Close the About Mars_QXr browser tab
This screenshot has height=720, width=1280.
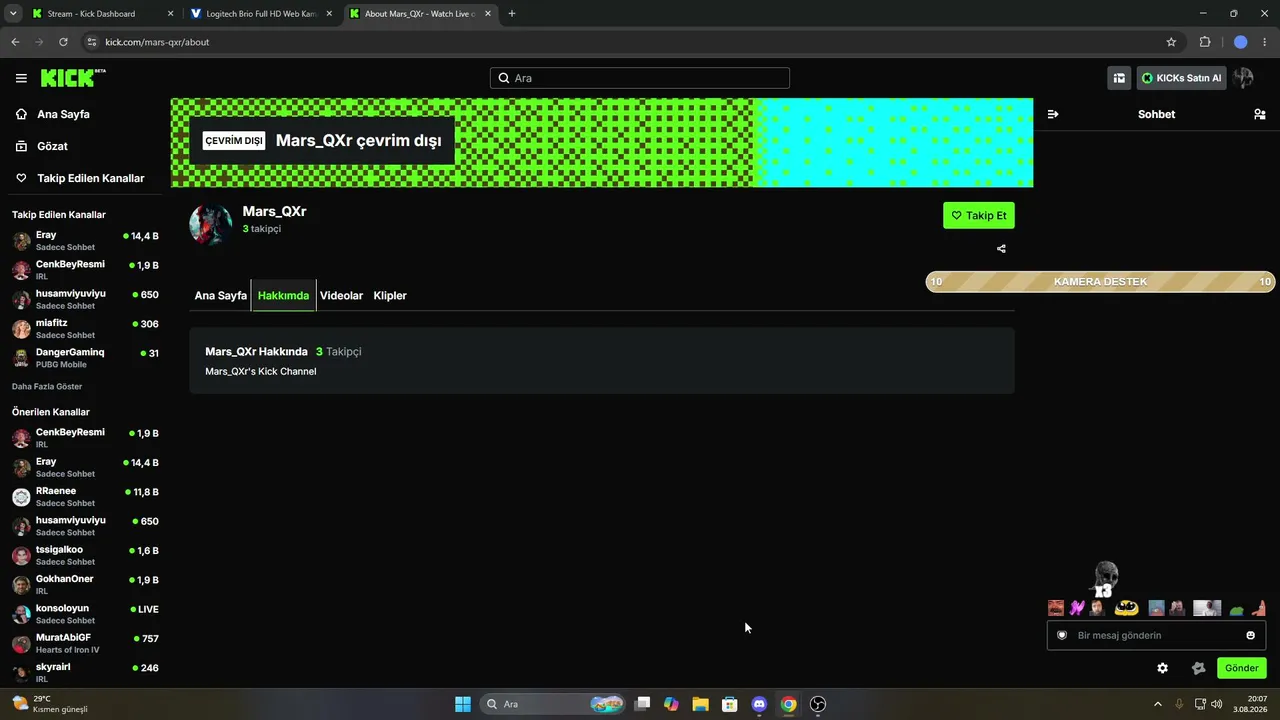click(488, 14)
